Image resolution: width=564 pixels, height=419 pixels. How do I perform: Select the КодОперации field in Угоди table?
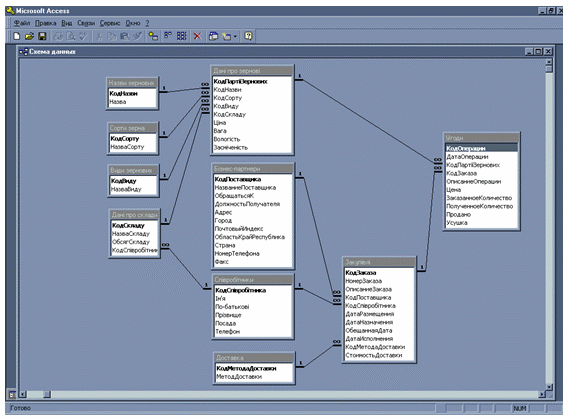pyautogui.click(x=481, y=148)
